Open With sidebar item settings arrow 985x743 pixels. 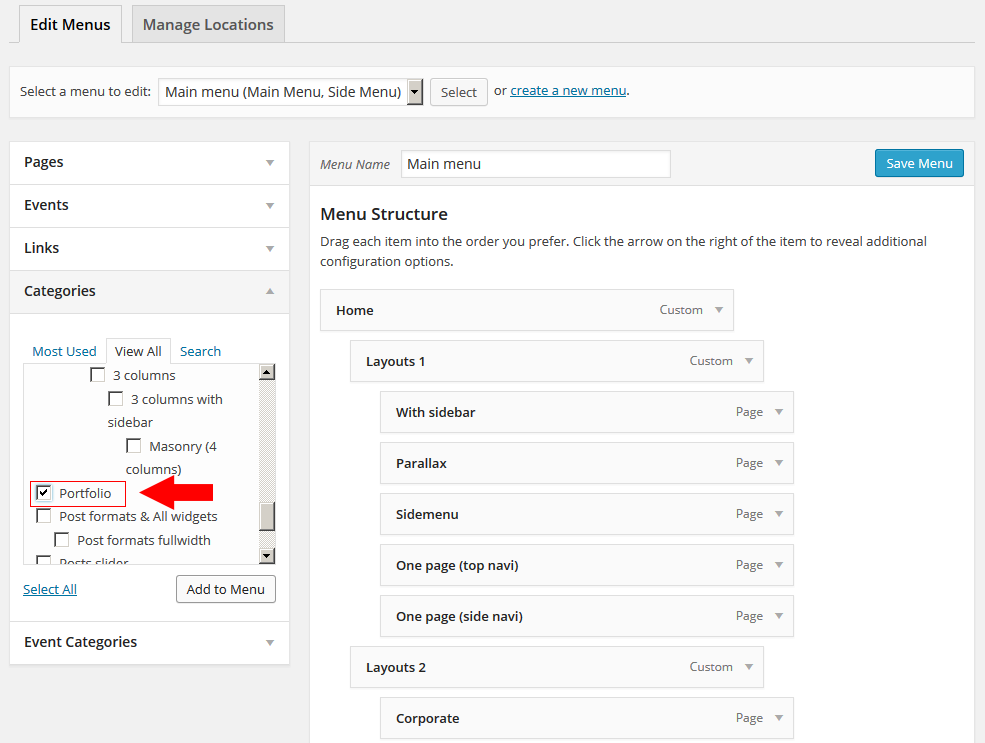click(778, 412)
